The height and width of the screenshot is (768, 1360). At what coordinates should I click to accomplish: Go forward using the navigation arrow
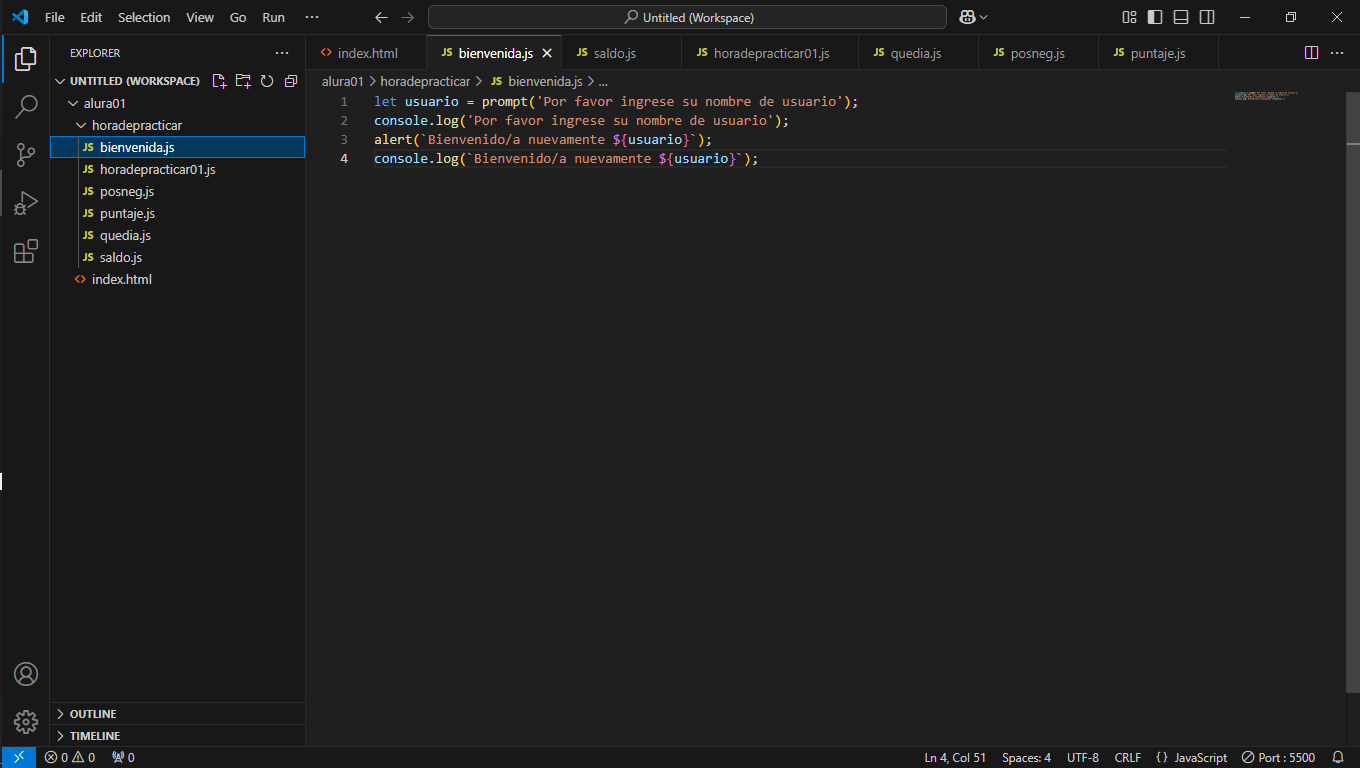[x=407, y=17]
